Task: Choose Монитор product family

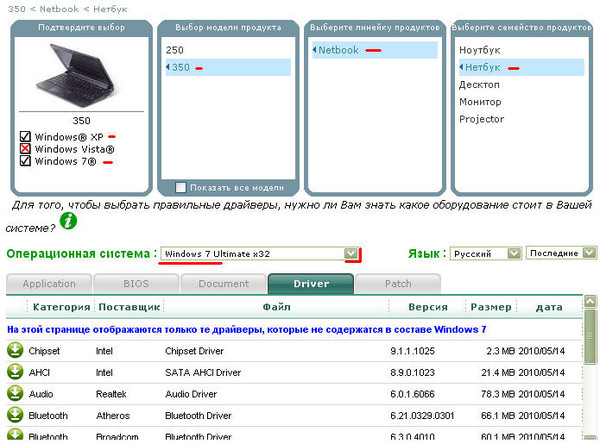Action: [x=480, y=102]
